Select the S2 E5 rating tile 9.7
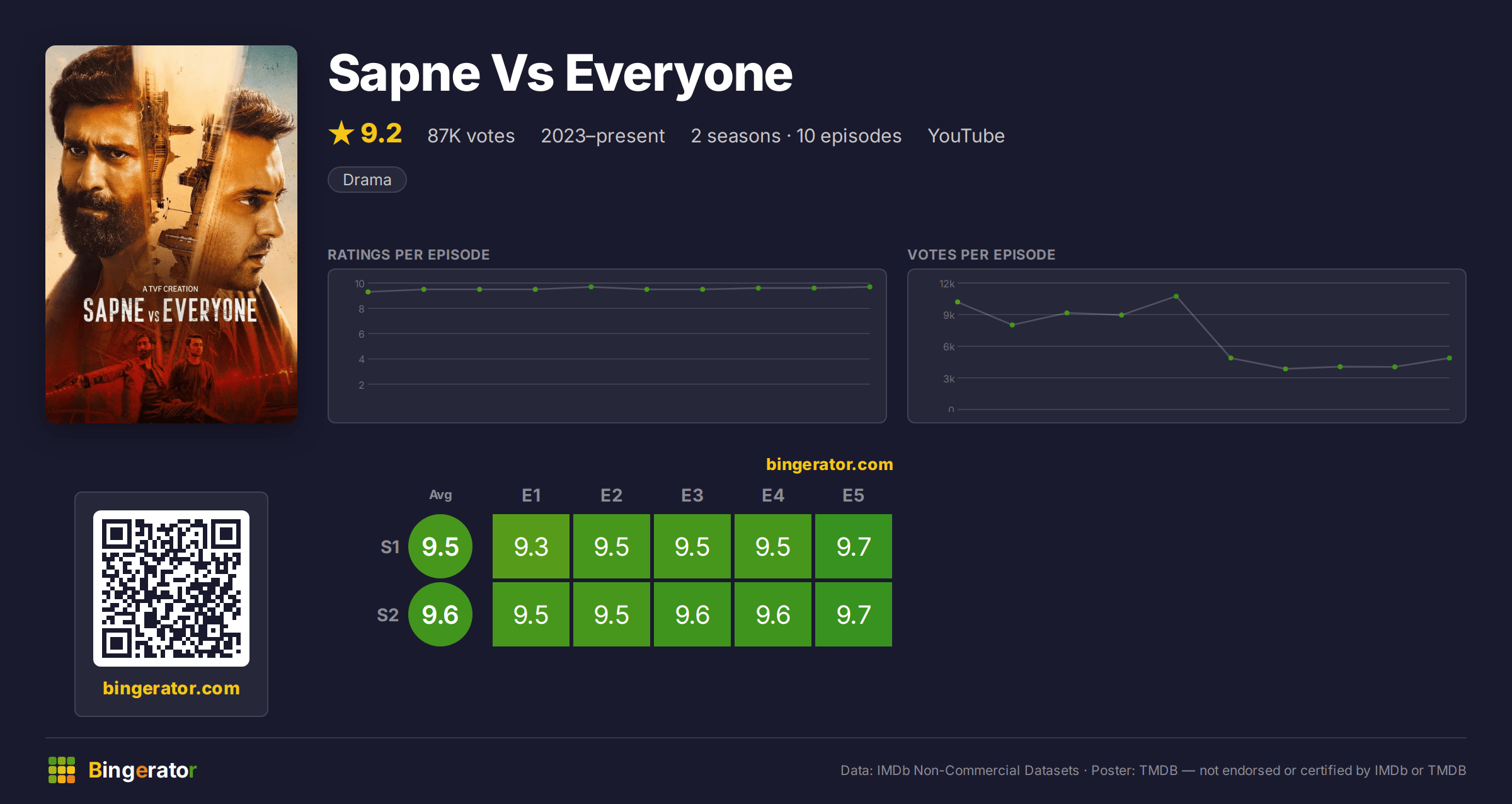Viewport: 1512px width, 804px height. [x=854, y=614]
